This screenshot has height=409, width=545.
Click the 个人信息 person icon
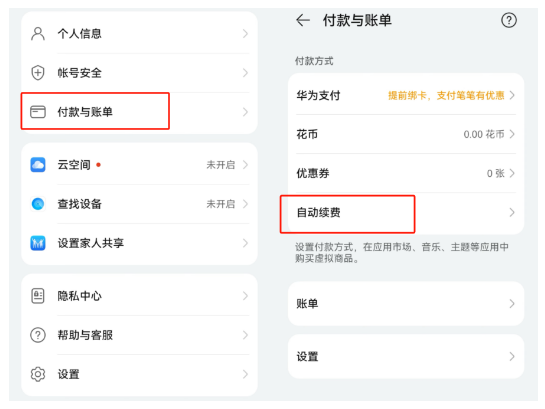click(38, 34)
